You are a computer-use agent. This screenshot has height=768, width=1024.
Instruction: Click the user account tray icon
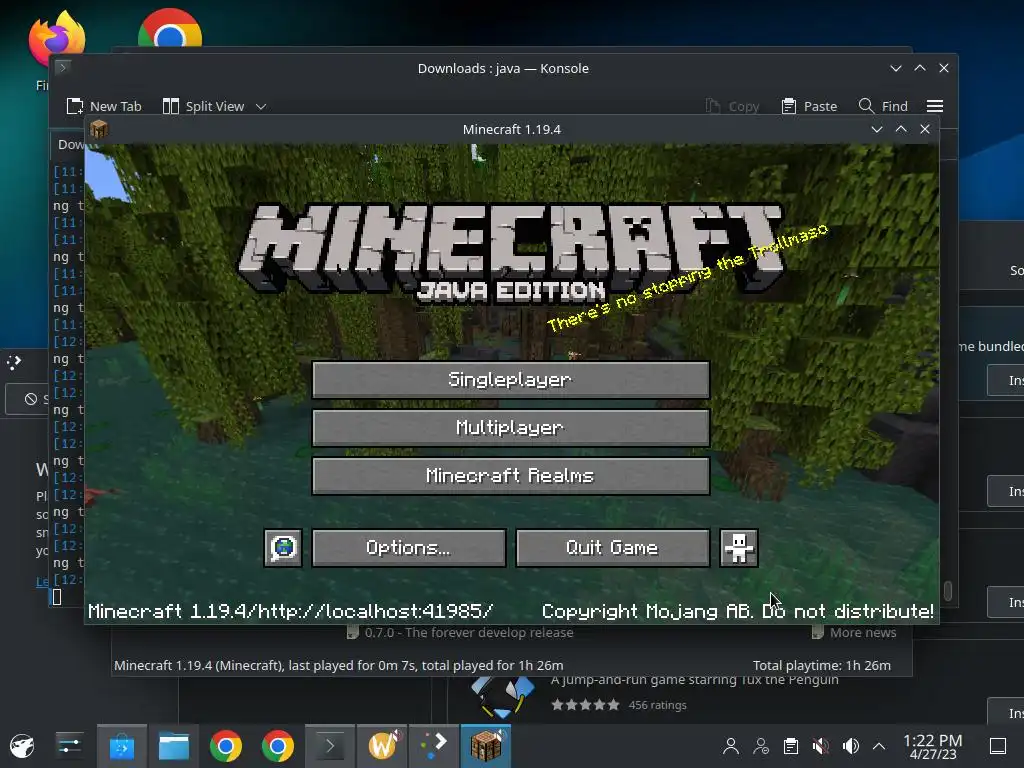731,746
